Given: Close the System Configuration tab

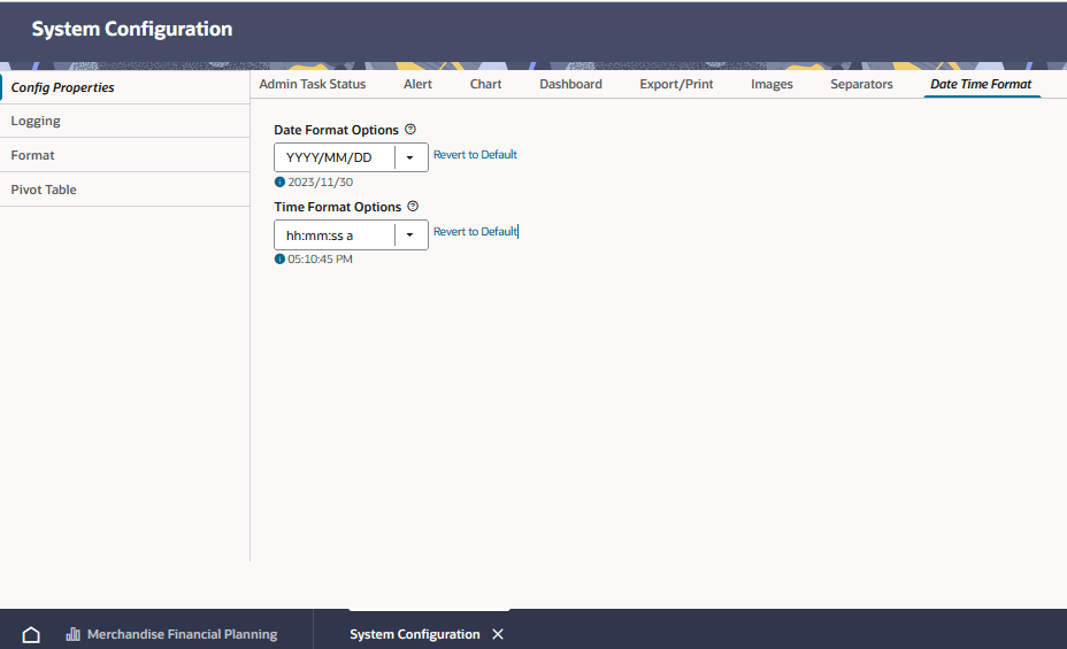Looking at the screenshot, I should pyautogui.click(x=498, y=634).
